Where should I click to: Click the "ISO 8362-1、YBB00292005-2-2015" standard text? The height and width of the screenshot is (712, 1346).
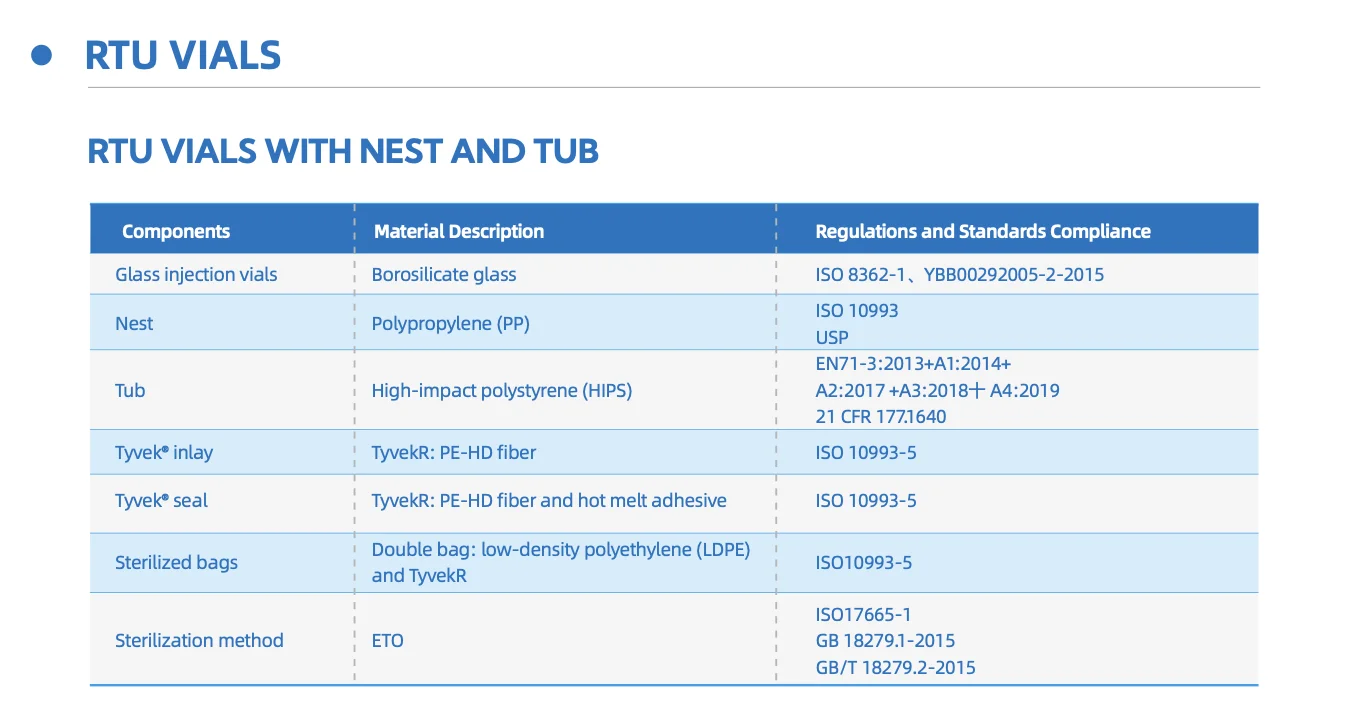pos(959,274)
